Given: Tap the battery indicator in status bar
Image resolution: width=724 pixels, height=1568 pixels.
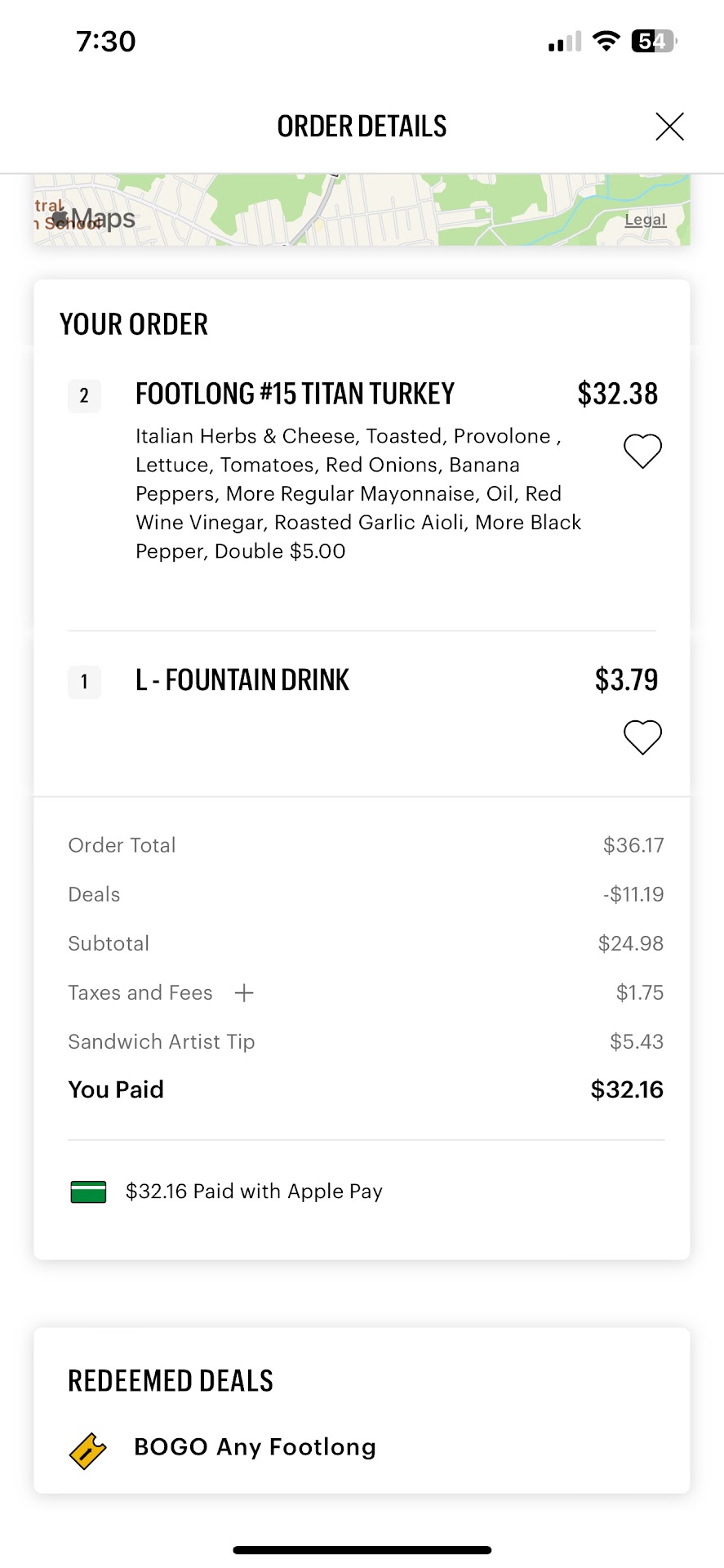Looking at the screenshot, I should coord(654,41).
